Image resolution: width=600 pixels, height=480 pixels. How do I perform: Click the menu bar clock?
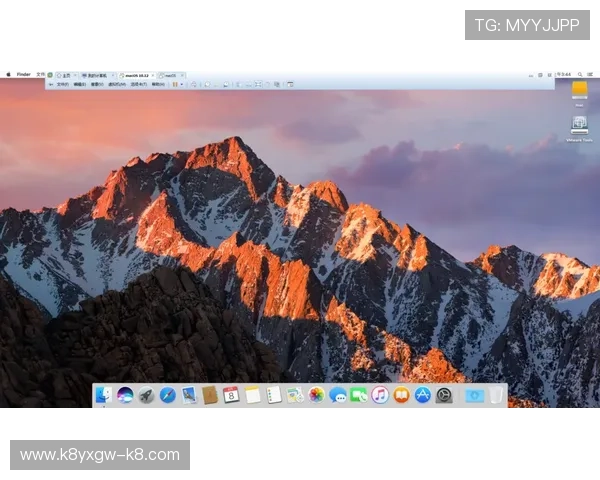click(x=565, y=74)
